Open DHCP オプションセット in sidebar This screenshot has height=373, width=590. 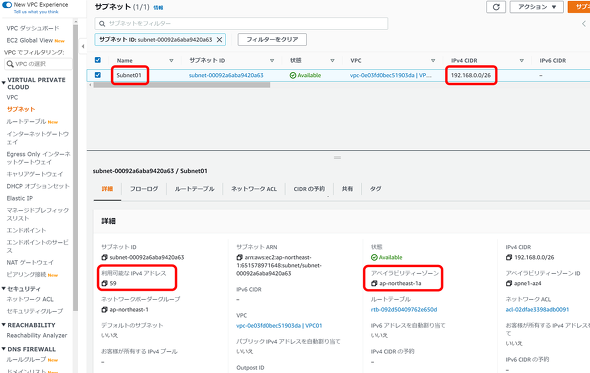tap(38, 186)
